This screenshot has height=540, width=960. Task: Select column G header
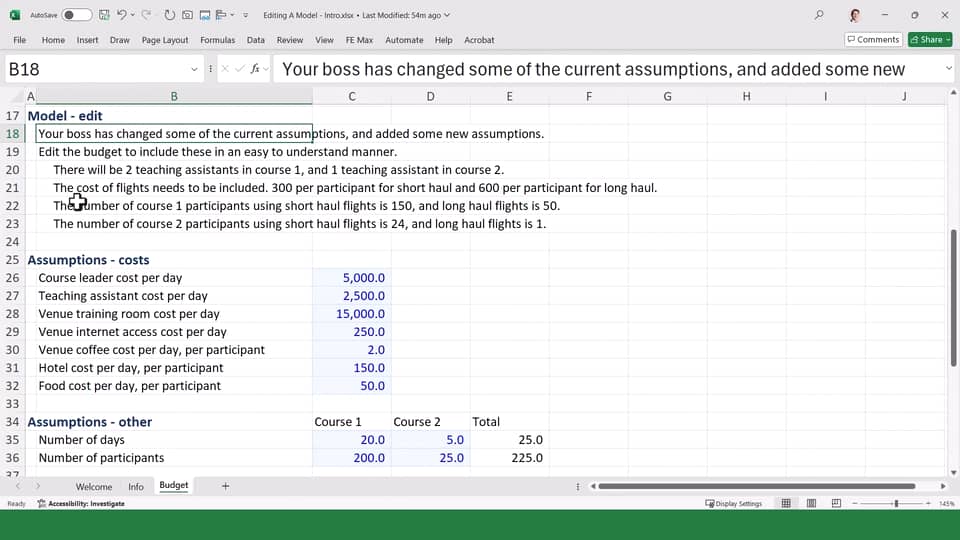[667, 96]
